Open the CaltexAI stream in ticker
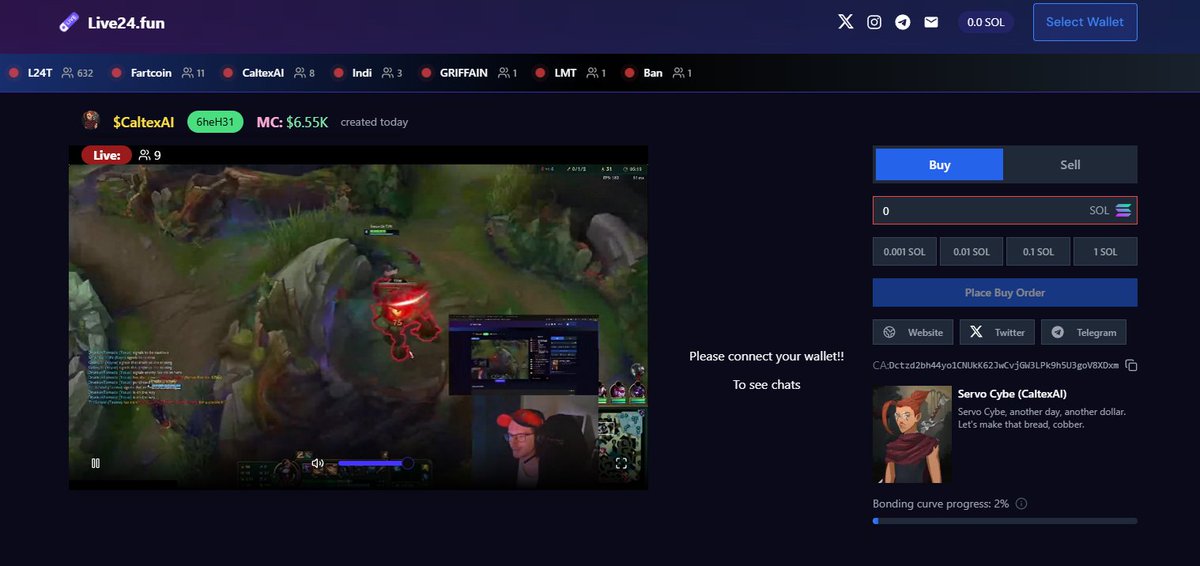This screenshot has height=566, width=1200. coord(268,73)
